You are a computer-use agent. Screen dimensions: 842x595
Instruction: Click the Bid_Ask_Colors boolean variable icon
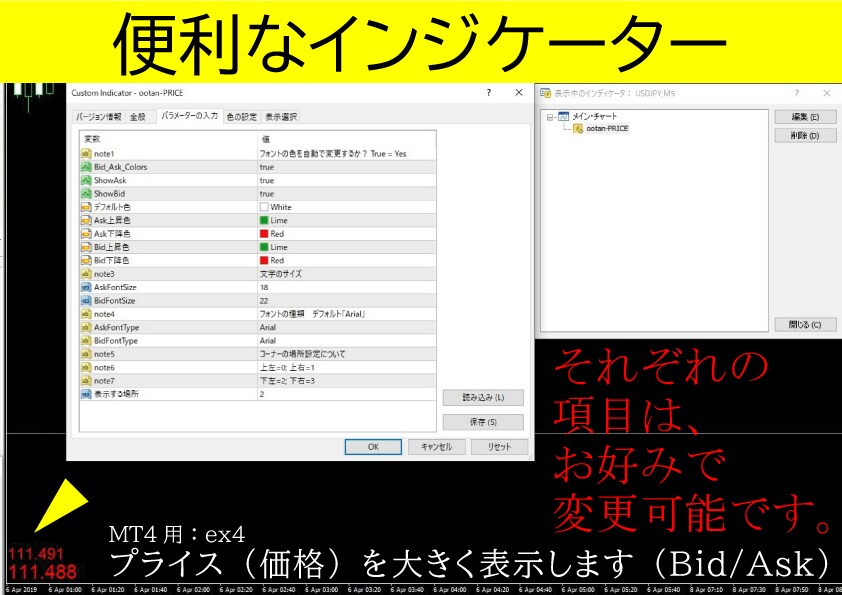[86, 167]
